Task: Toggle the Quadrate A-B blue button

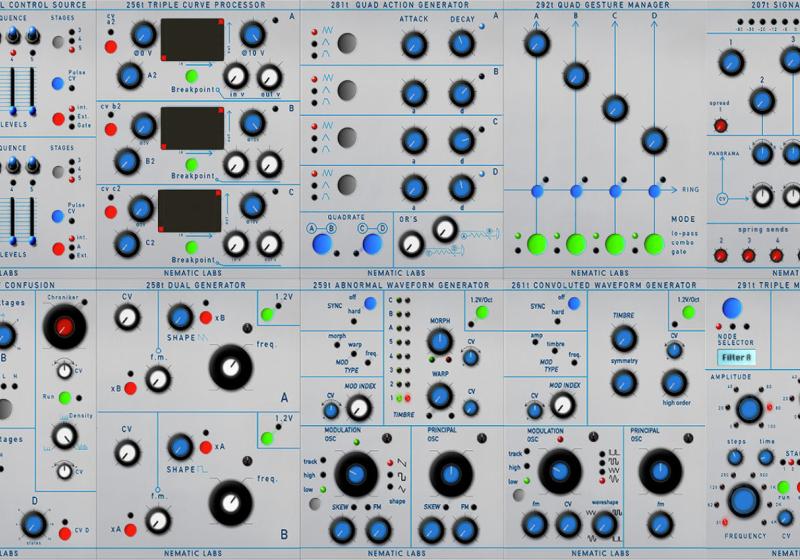Action: click(322, 244)
